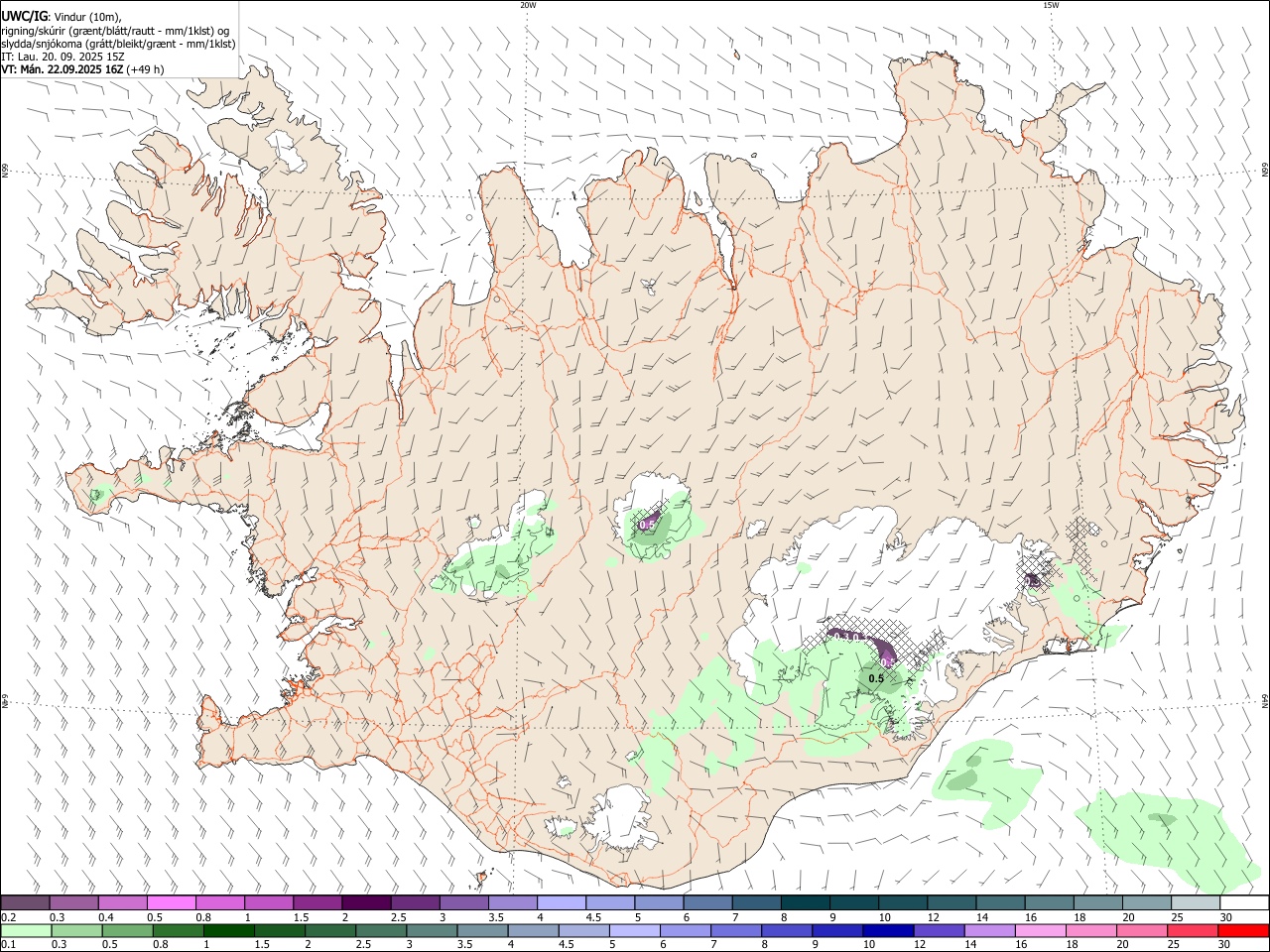1270x952 pixels.
Task: Choose the snow-scale swatch starting at 7
Action: coord(756,902)
